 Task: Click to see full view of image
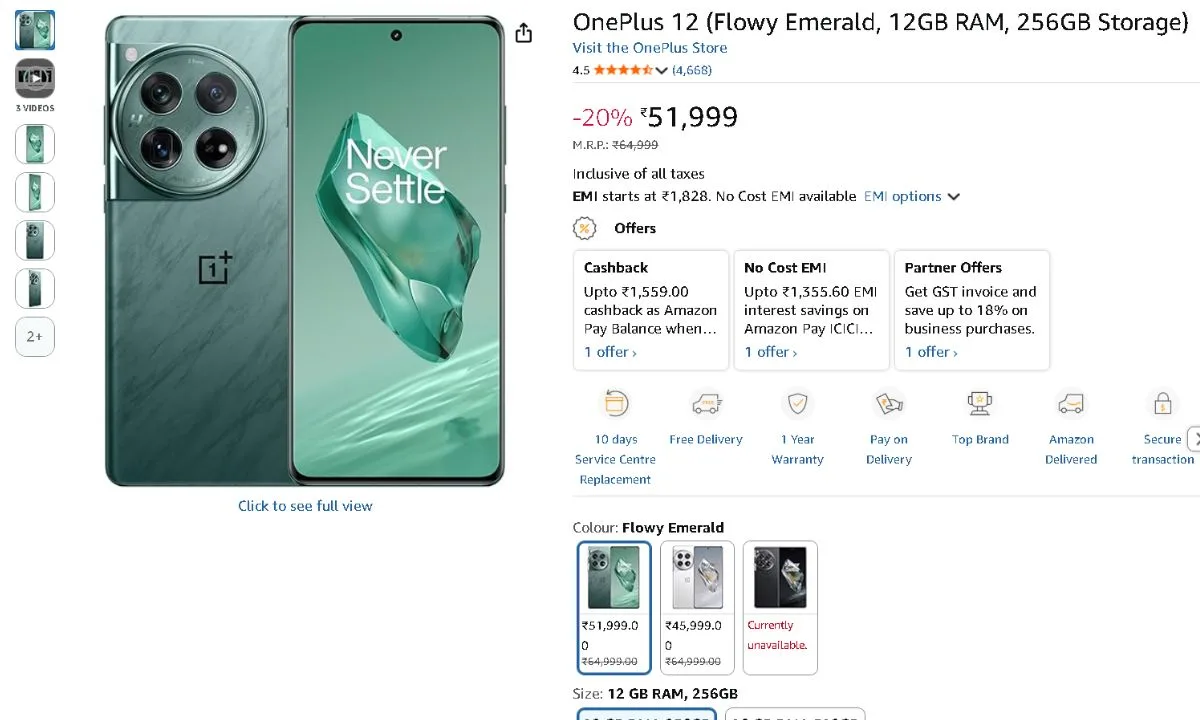[x=305, y=506]
